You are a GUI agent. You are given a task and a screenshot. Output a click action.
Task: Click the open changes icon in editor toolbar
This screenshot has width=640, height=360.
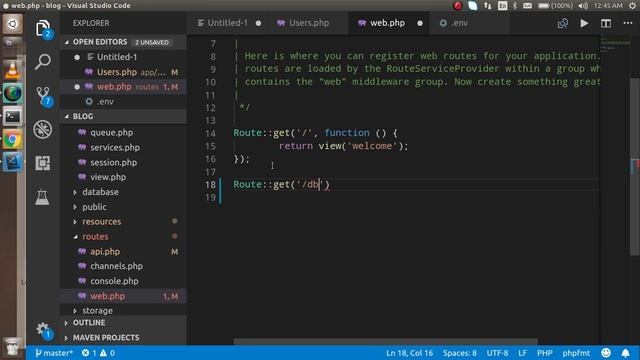click(562, 23)
